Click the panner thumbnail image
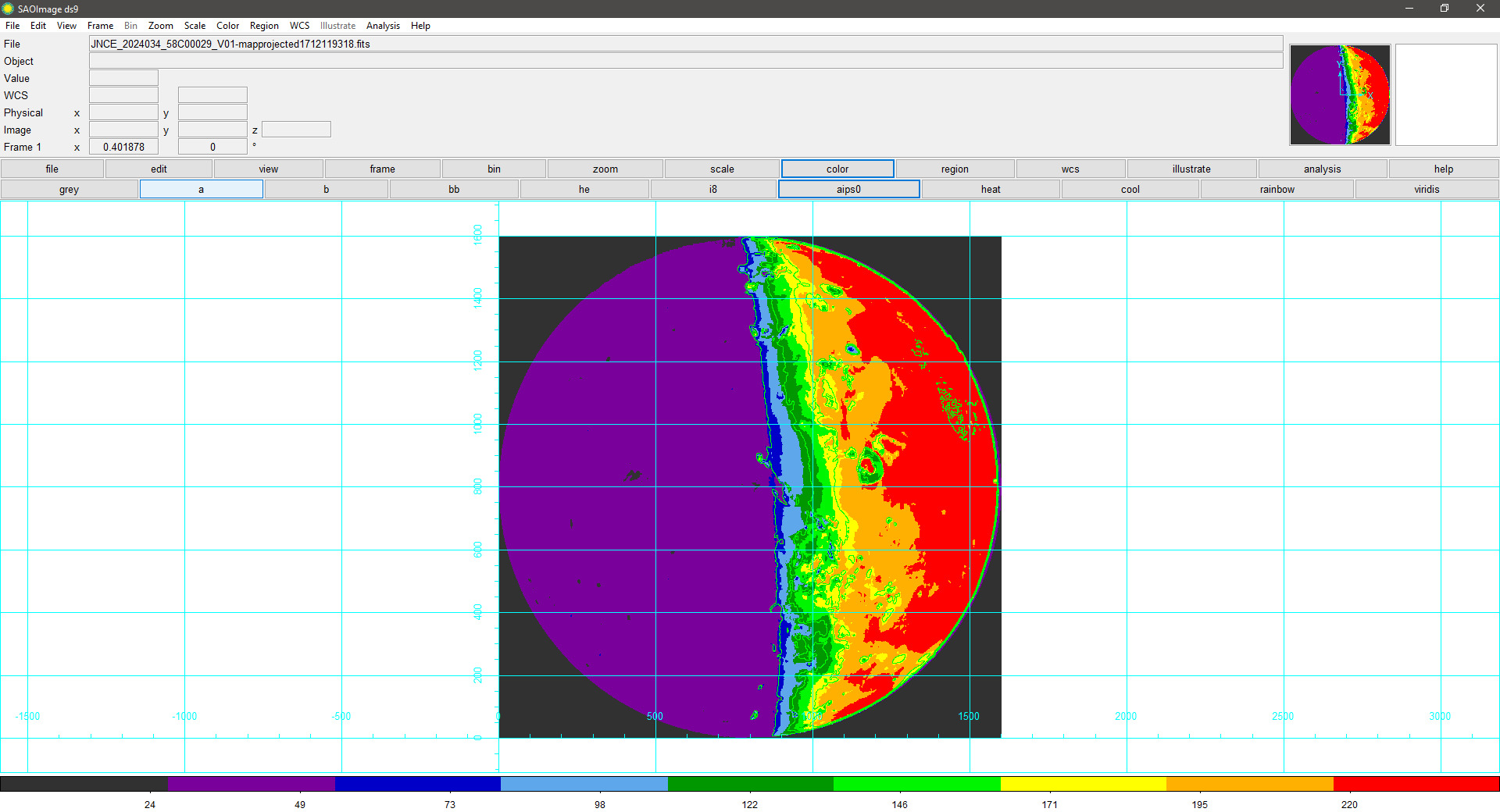Viewport: 1500px width, 812px height. click(1339, 94)
